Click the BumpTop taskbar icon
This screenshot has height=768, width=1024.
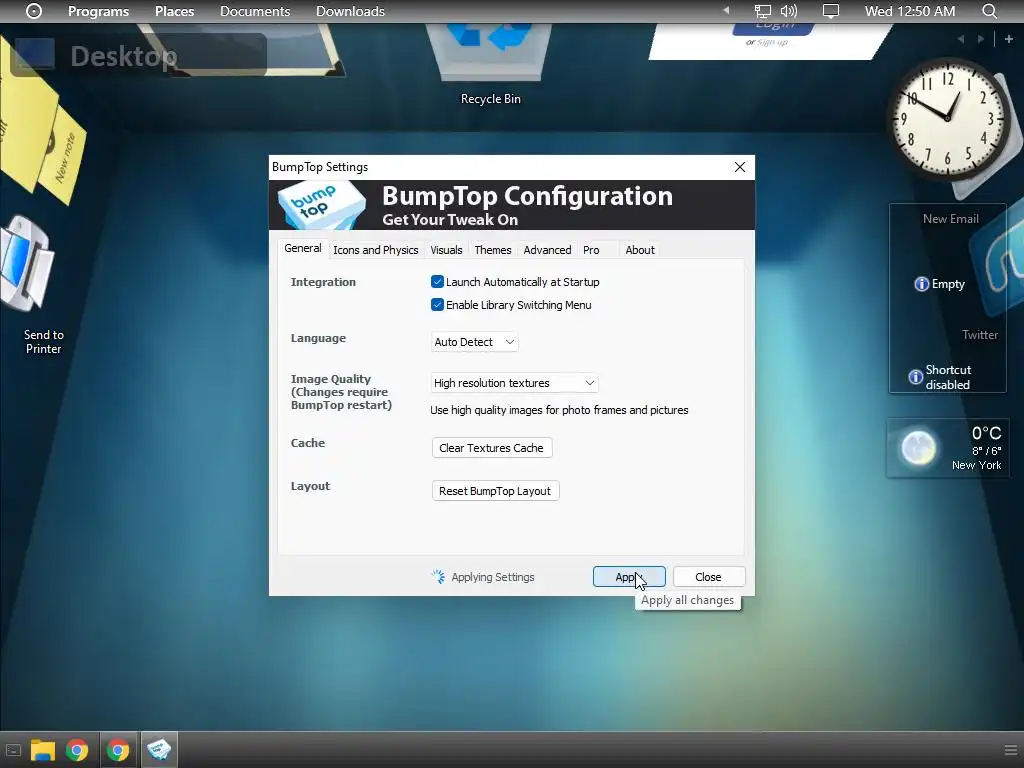click(159, 750)
